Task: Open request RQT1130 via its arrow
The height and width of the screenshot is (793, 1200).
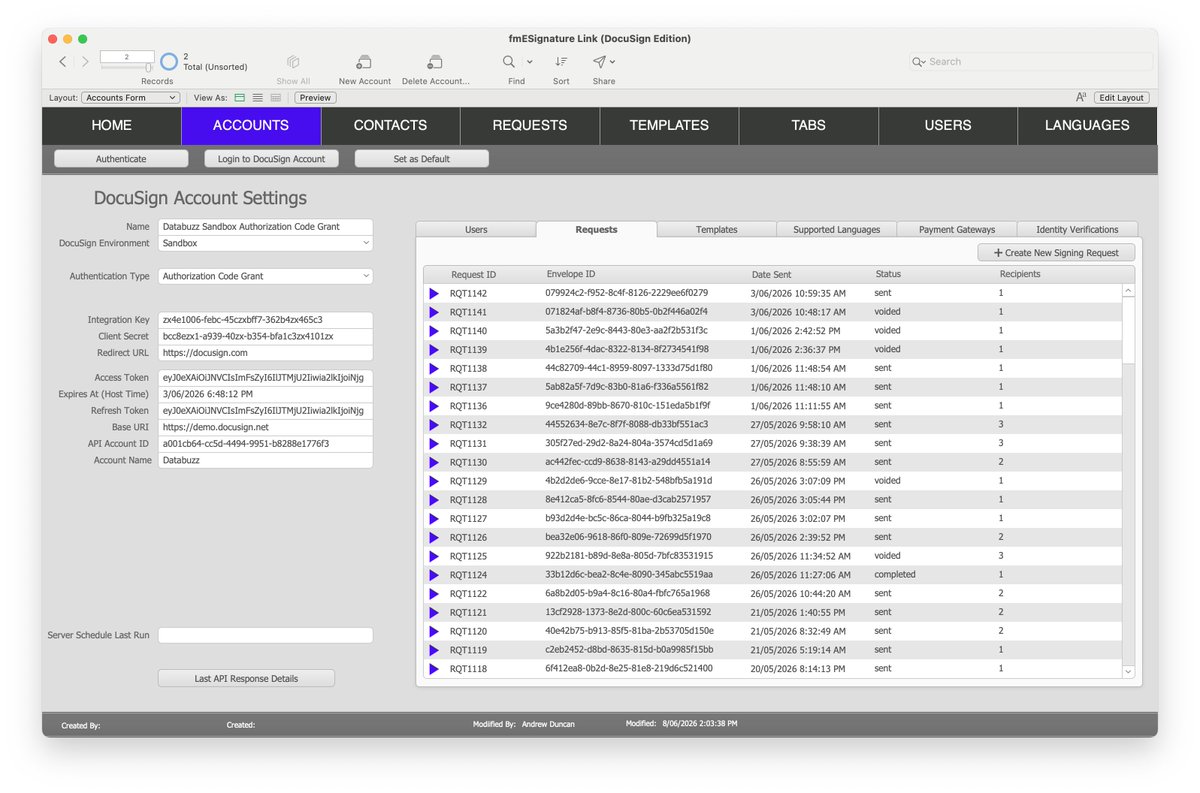Action: click(x=434, y=463)
